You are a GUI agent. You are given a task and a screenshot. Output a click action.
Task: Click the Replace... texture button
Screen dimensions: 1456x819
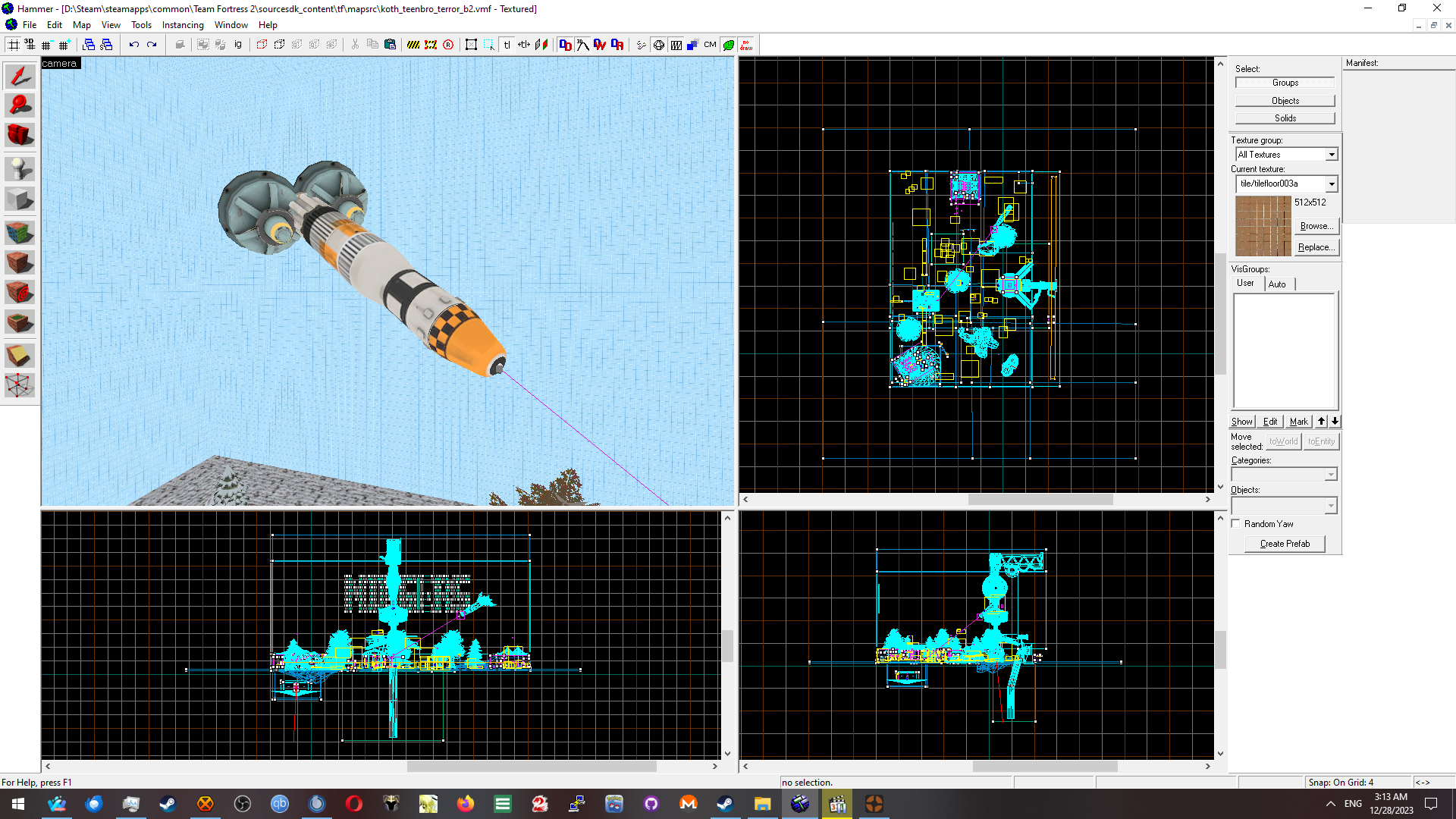[1316, 247]
